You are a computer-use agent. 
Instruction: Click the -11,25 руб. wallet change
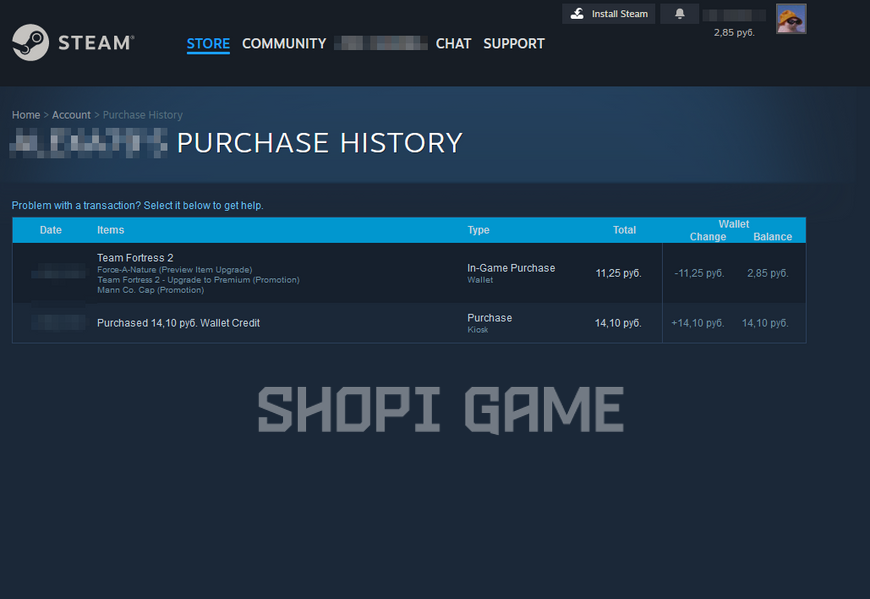pyautogui.click(x=699, y=273)
